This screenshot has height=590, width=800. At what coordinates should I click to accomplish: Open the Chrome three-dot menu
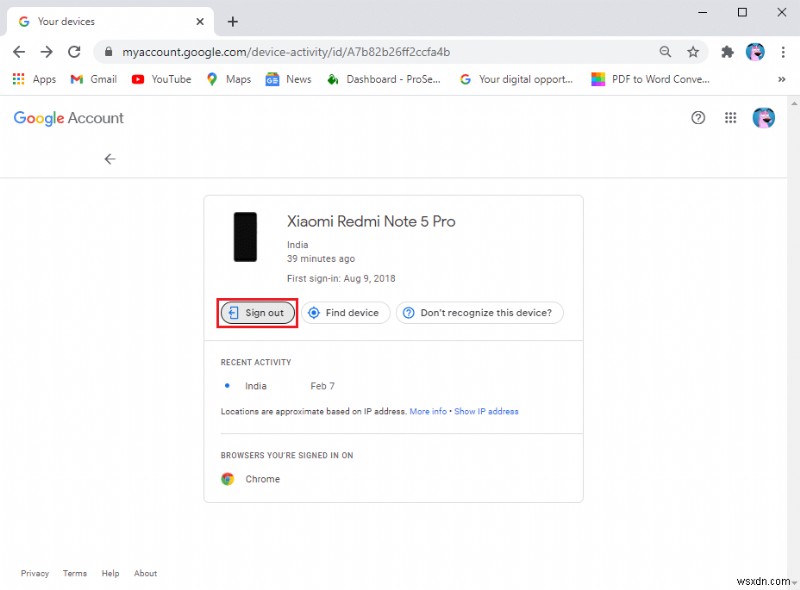click(783, 51)
